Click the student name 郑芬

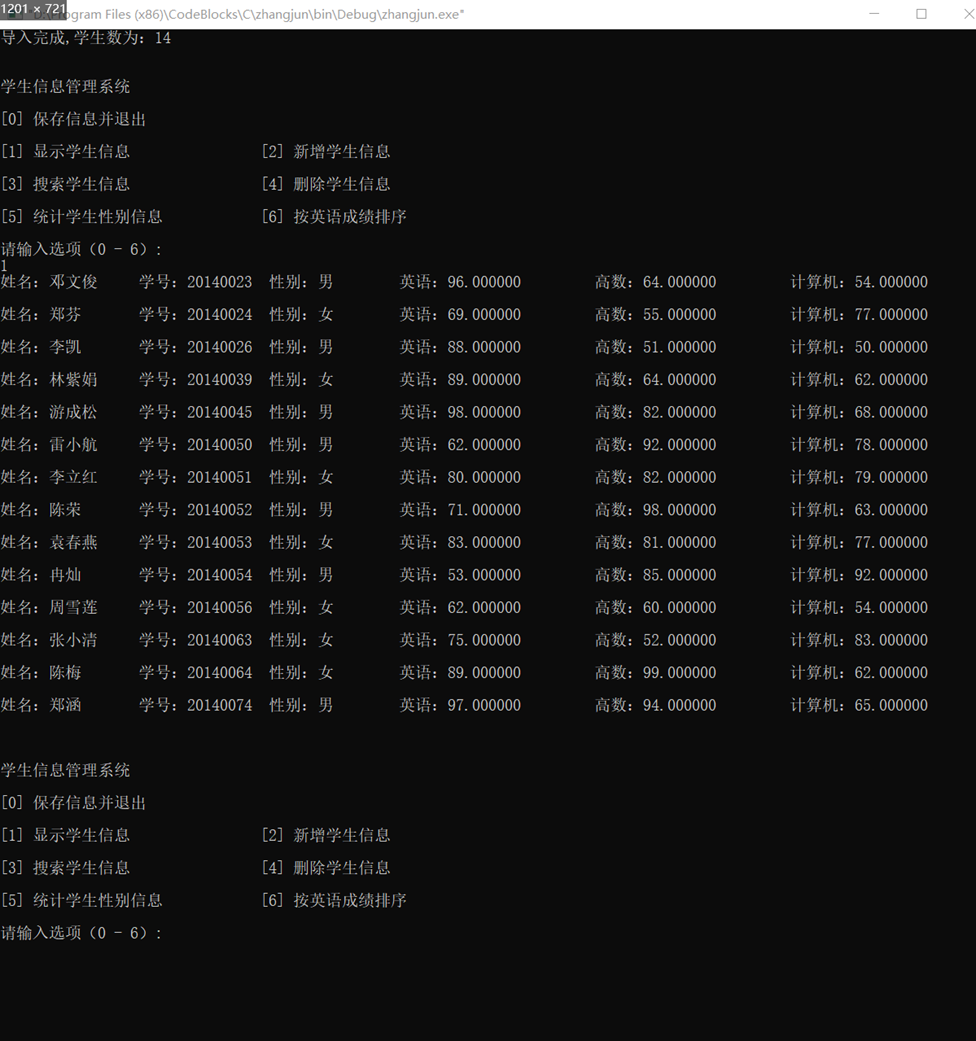65,315
